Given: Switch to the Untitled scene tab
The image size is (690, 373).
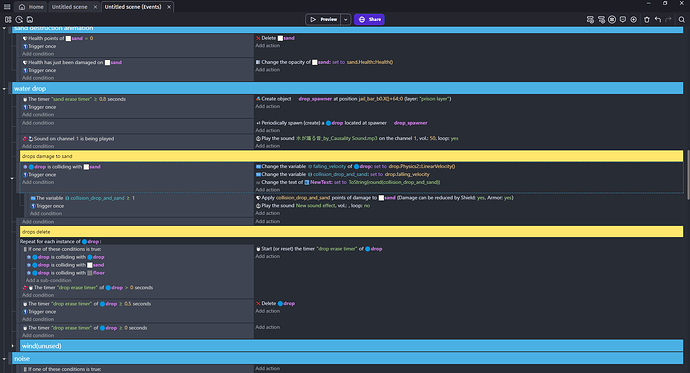Looking at the screenshot, I should coord(70,7).
